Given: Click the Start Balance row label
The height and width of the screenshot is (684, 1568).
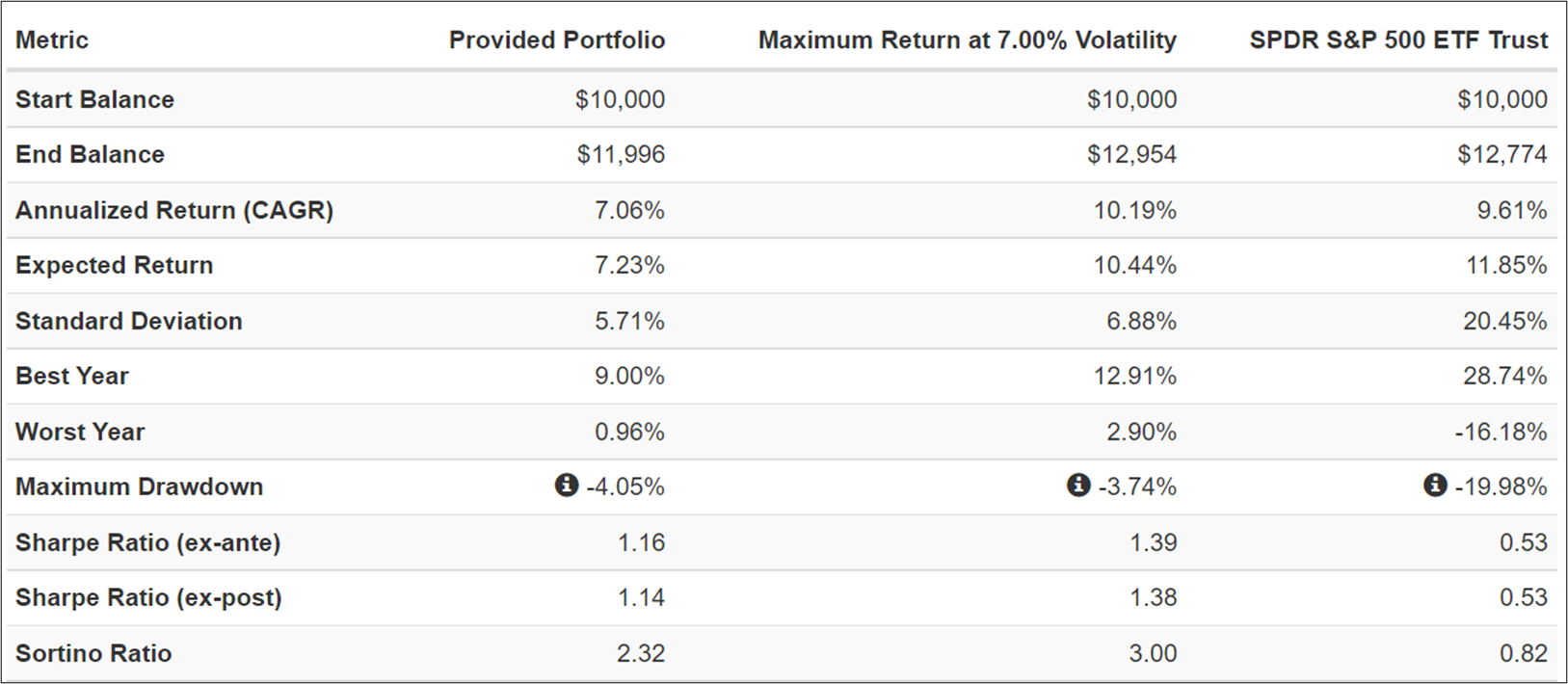Looking at the screenshot, I should point(94,99).
